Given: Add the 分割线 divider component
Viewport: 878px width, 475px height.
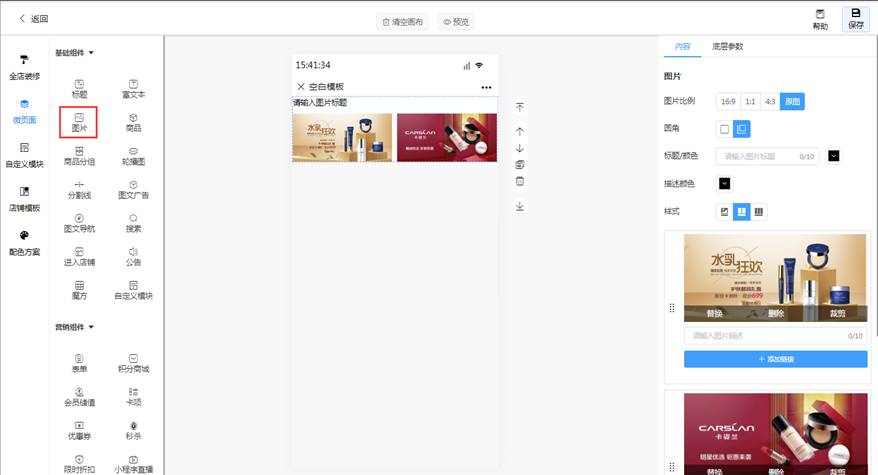Looking at the screenshot, I should (79, 189).
